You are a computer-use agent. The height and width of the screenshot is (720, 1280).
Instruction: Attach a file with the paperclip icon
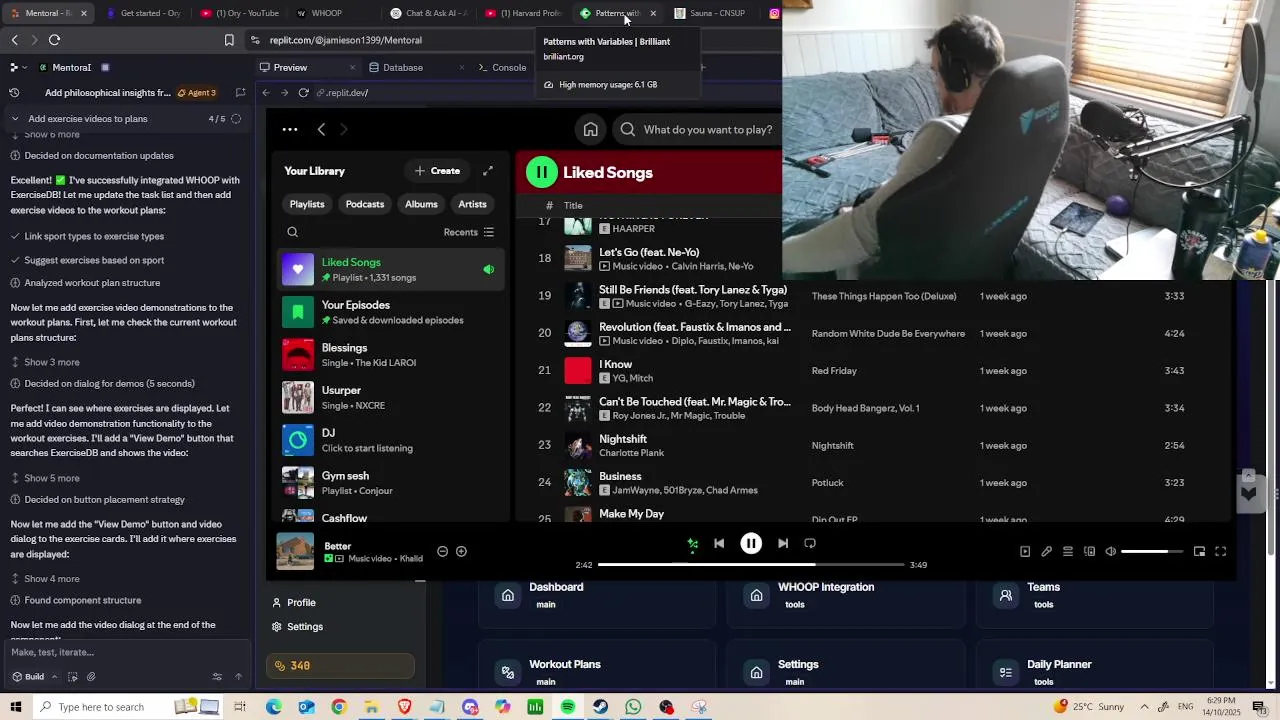click(x=91, y=677)
